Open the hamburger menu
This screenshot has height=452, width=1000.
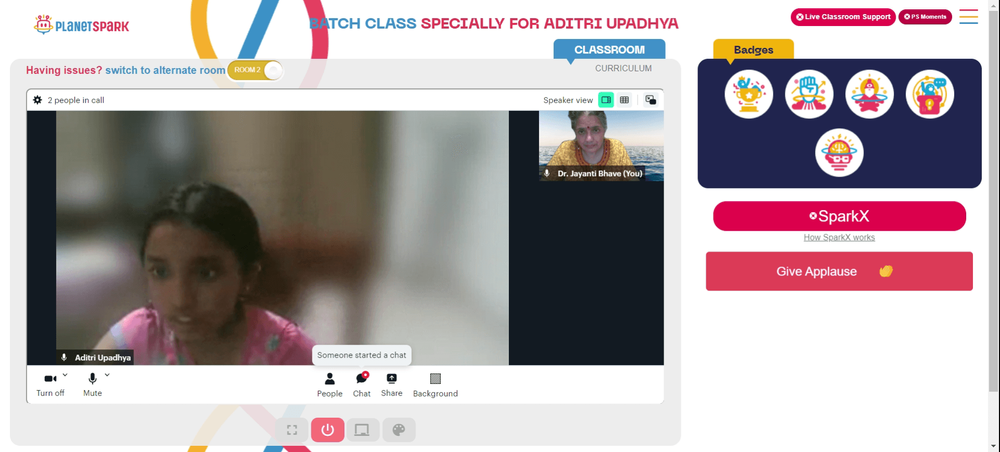[x=968, y=17]
